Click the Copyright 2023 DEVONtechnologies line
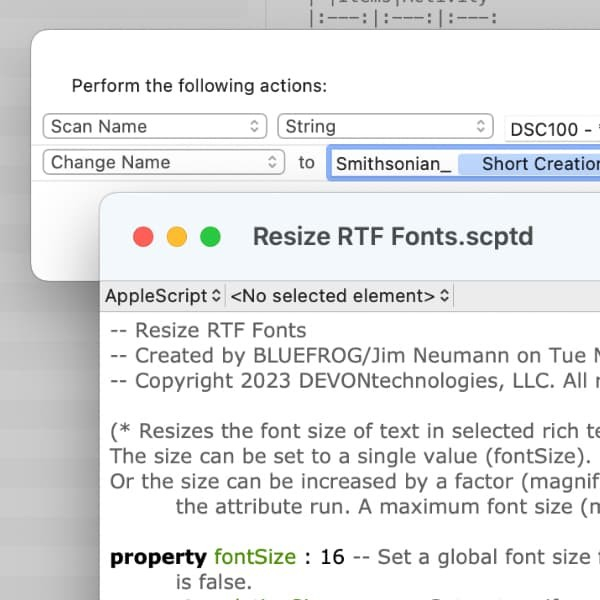The height and width of the screenshot is (600, 600). point(350,380)
